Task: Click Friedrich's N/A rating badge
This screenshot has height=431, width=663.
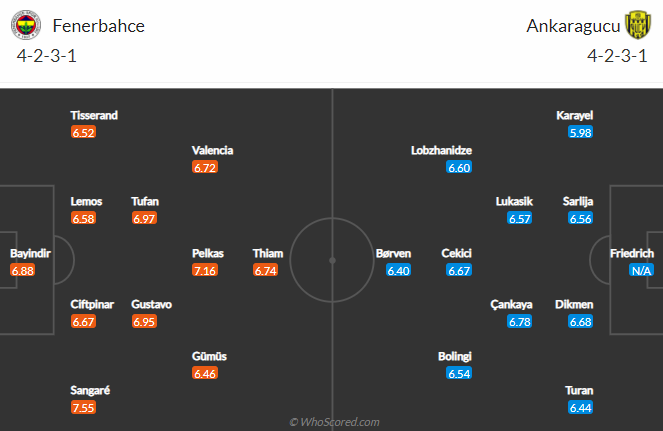Action: click(x=641, y=270)
